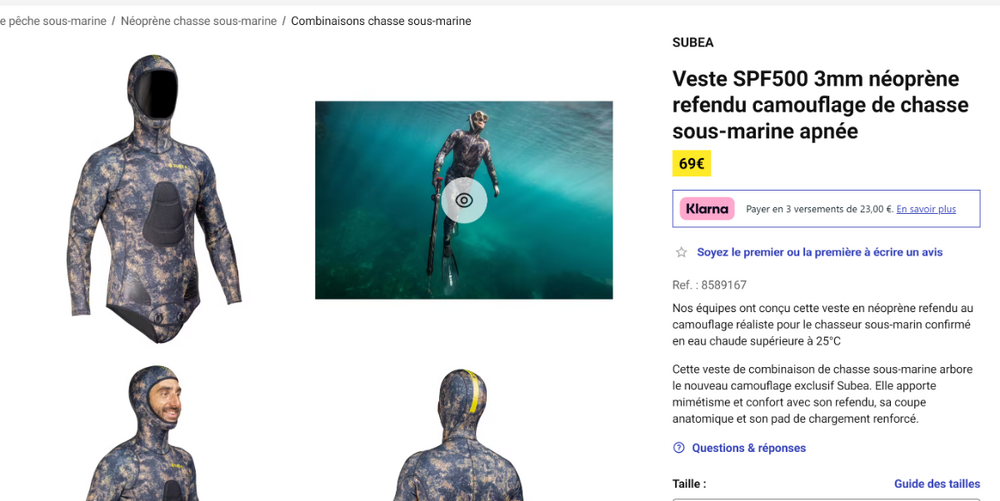Open the Guide des tailles link
1000x501 pixels.
pyautogui.click(x=937, y=484)
